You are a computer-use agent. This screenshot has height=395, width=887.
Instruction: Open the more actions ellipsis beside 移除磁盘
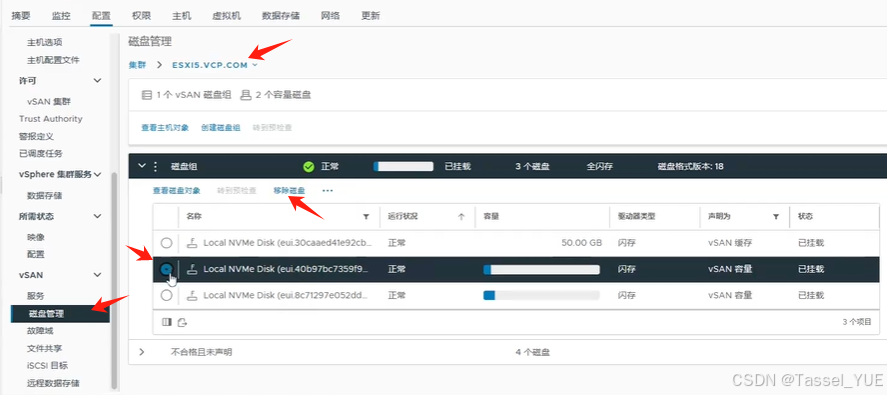pos(328,191)
